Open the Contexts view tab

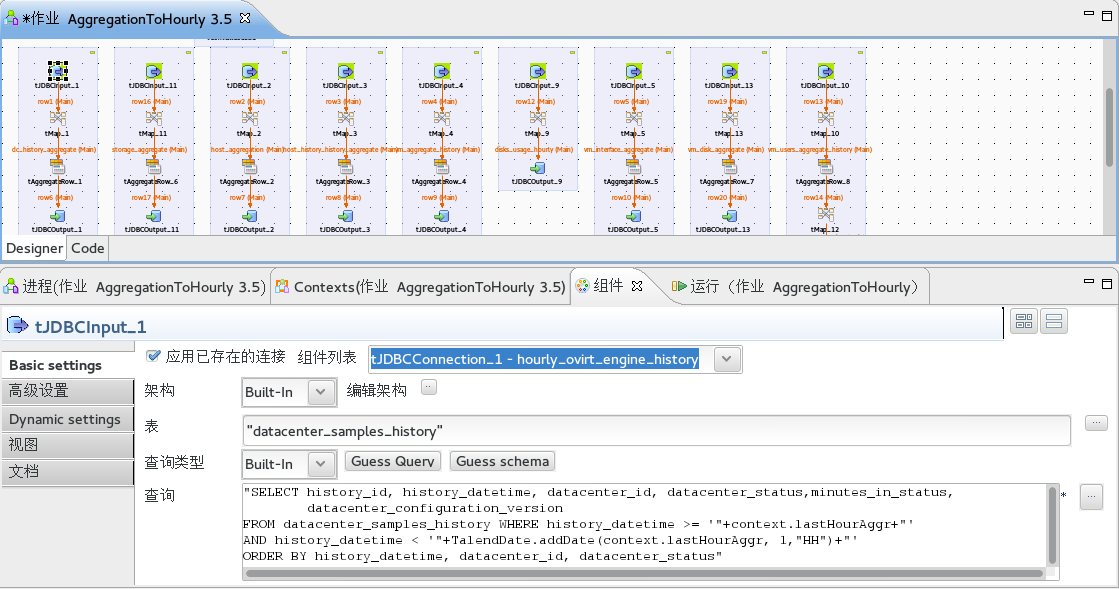(x=420, y=287)
